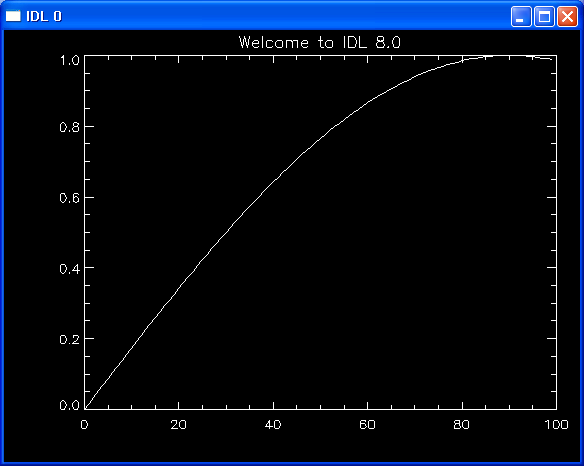
Task: Close the IDL 0 window
Action: click(567, 16)
